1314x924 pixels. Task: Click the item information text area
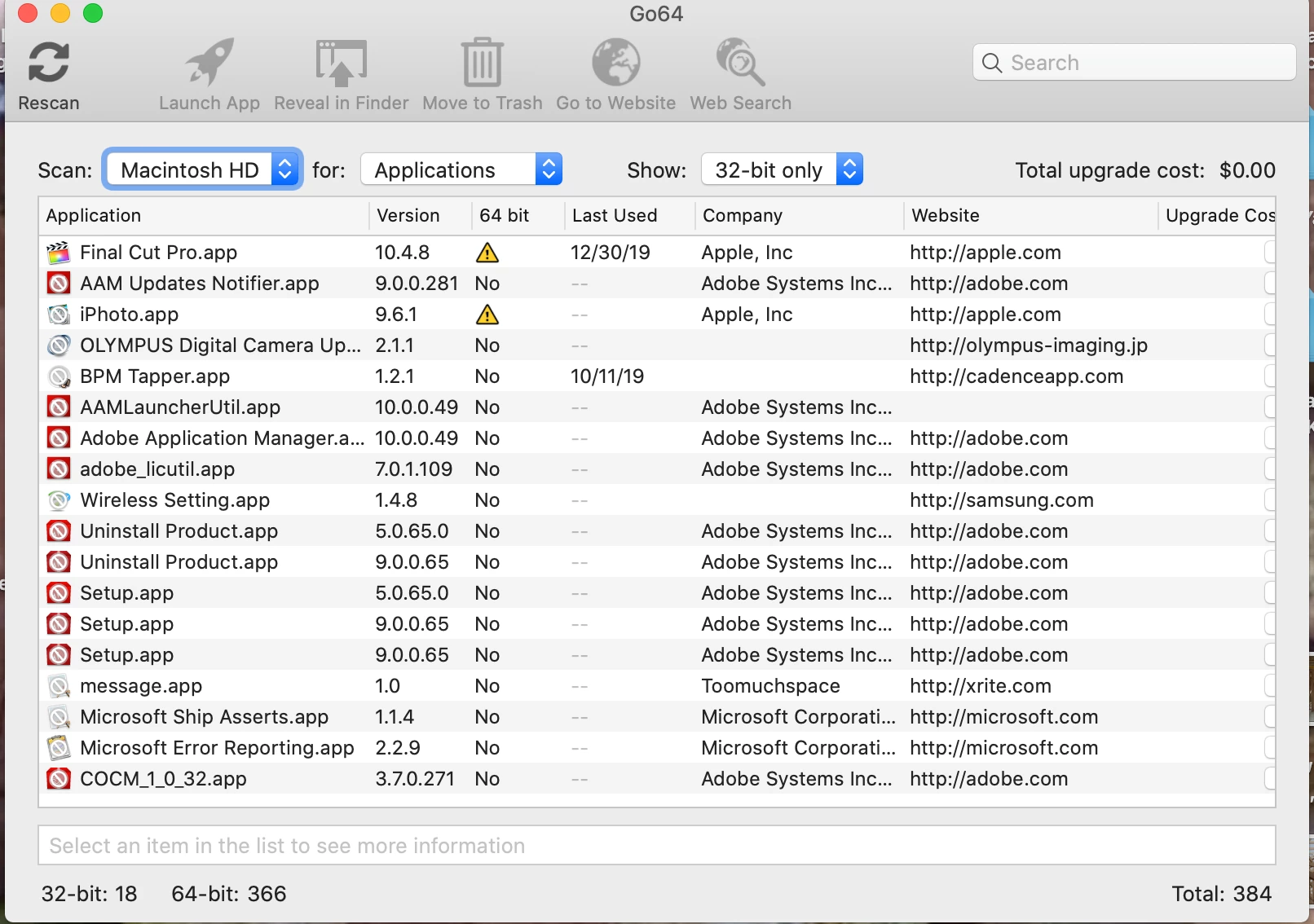click(x=657, y=846)
